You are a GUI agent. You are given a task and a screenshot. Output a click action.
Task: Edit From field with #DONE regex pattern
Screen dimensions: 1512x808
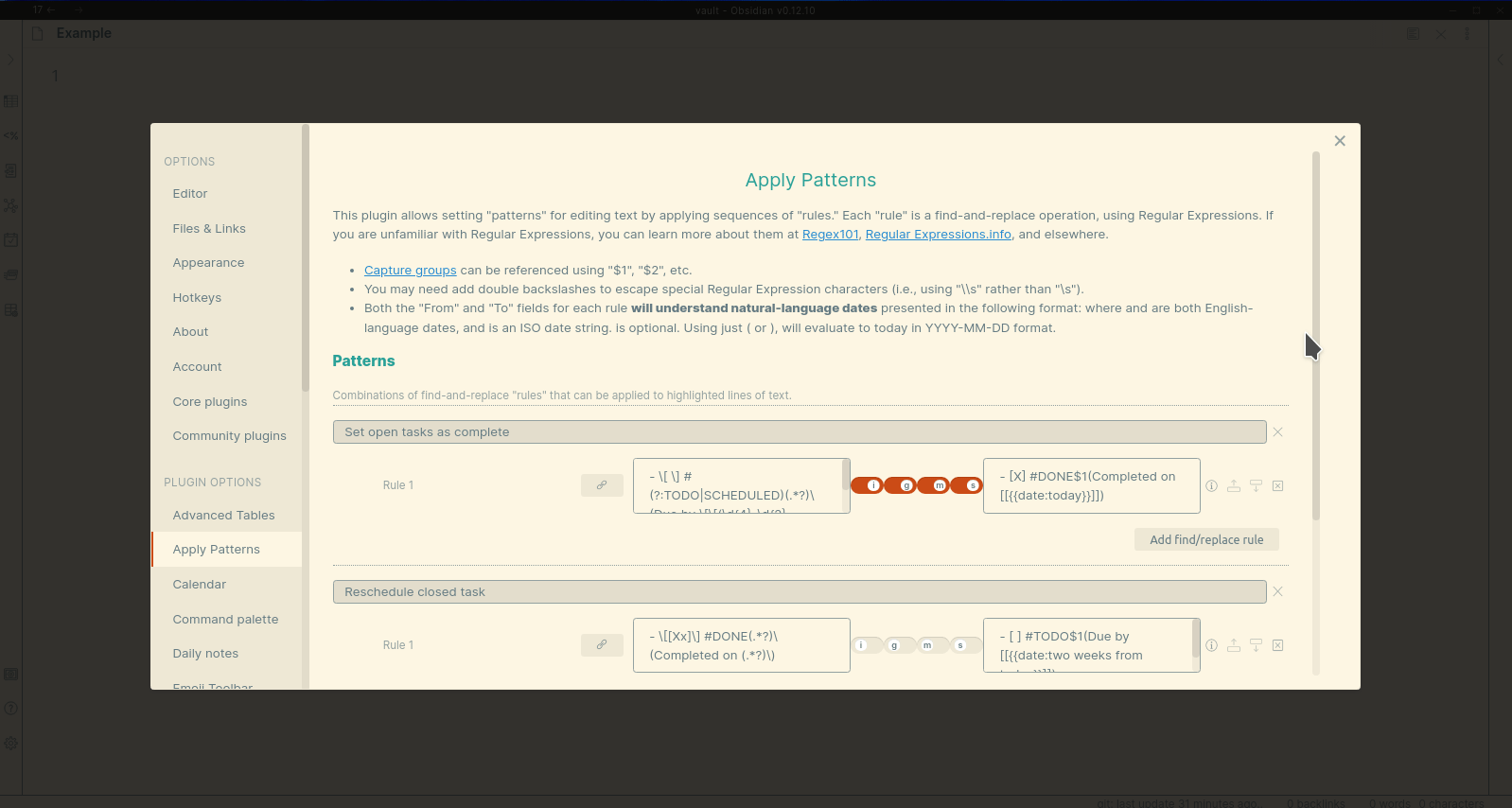click(x=741, y=645)
